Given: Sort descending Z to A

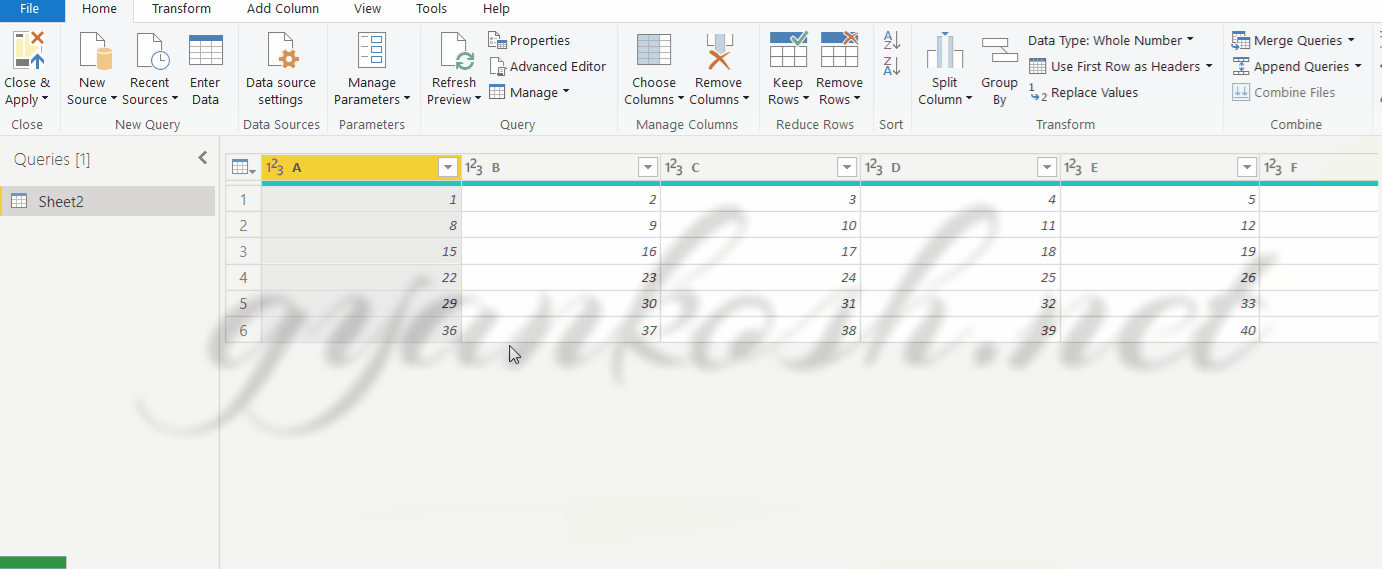Looking at the screenshot, I should click(x=892, y=66).
